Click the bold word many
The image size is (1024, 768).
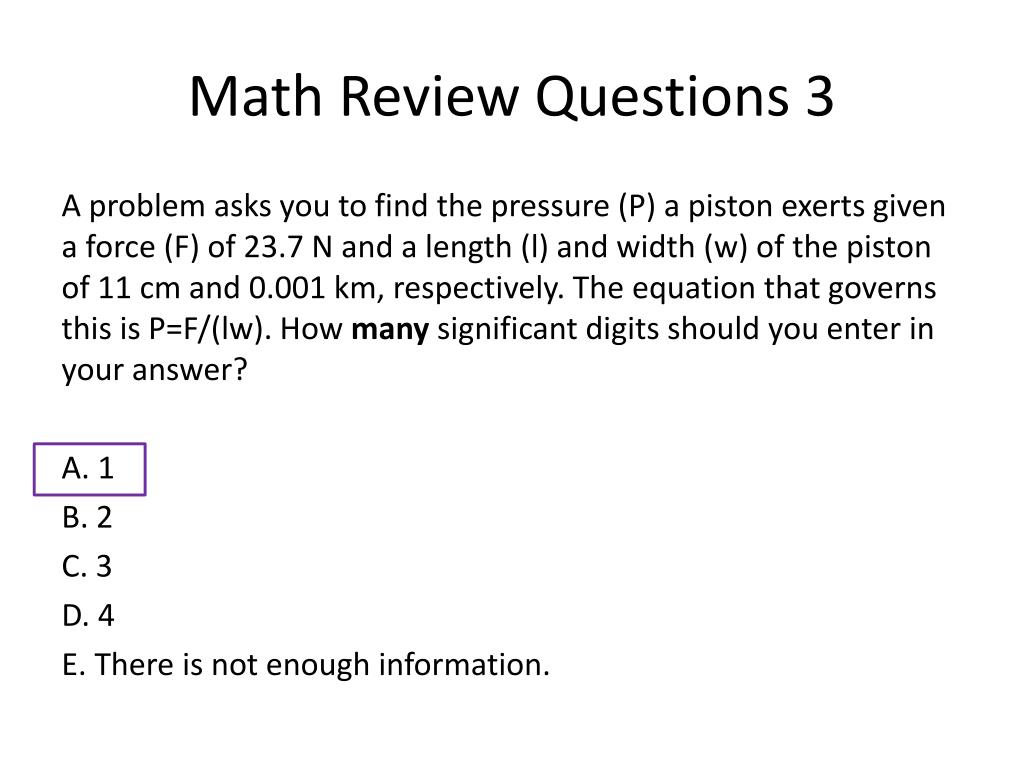(390, 330)
